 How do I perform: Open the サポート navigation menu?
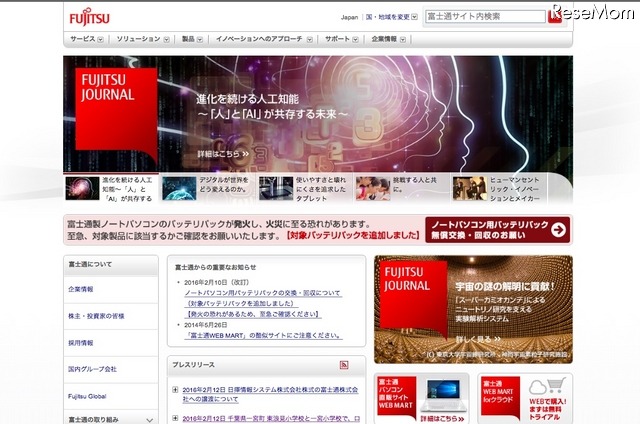(337, 39)
